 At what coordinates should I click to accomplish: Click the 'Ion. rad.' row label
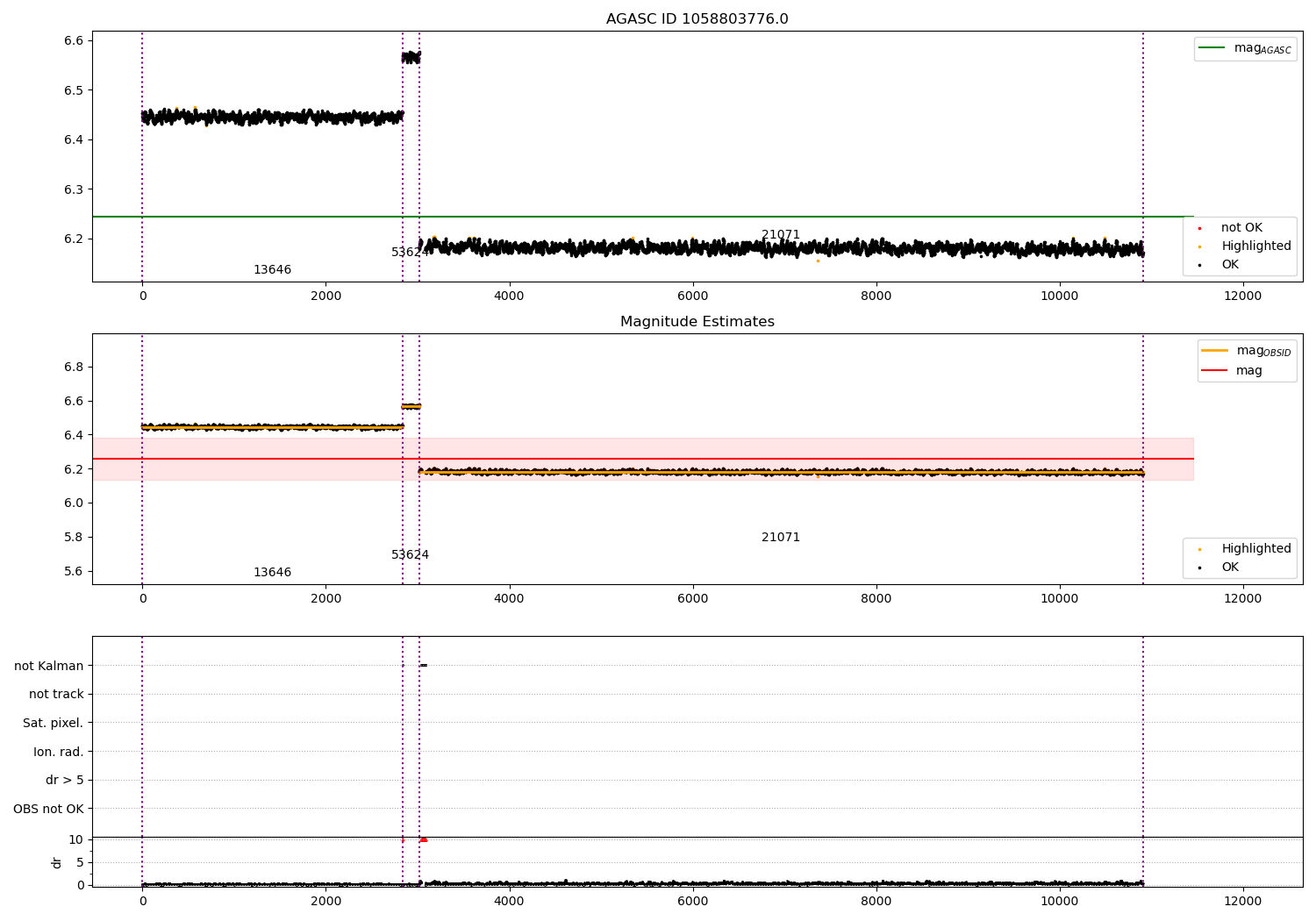coord(58,753)
